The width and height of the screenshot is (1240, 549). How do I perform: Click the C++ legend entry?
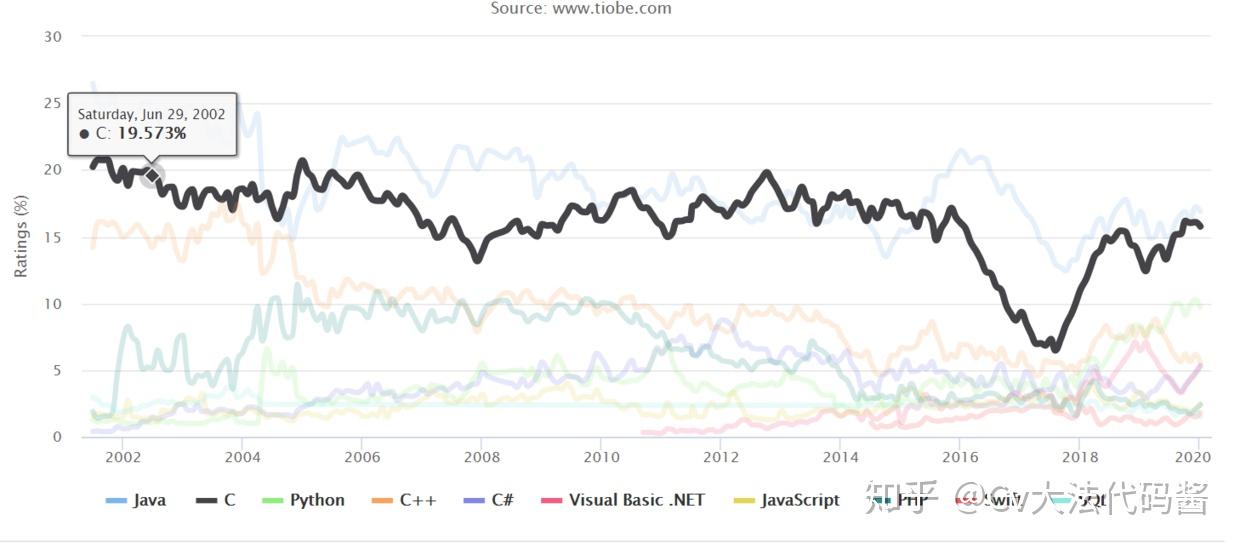418,500
